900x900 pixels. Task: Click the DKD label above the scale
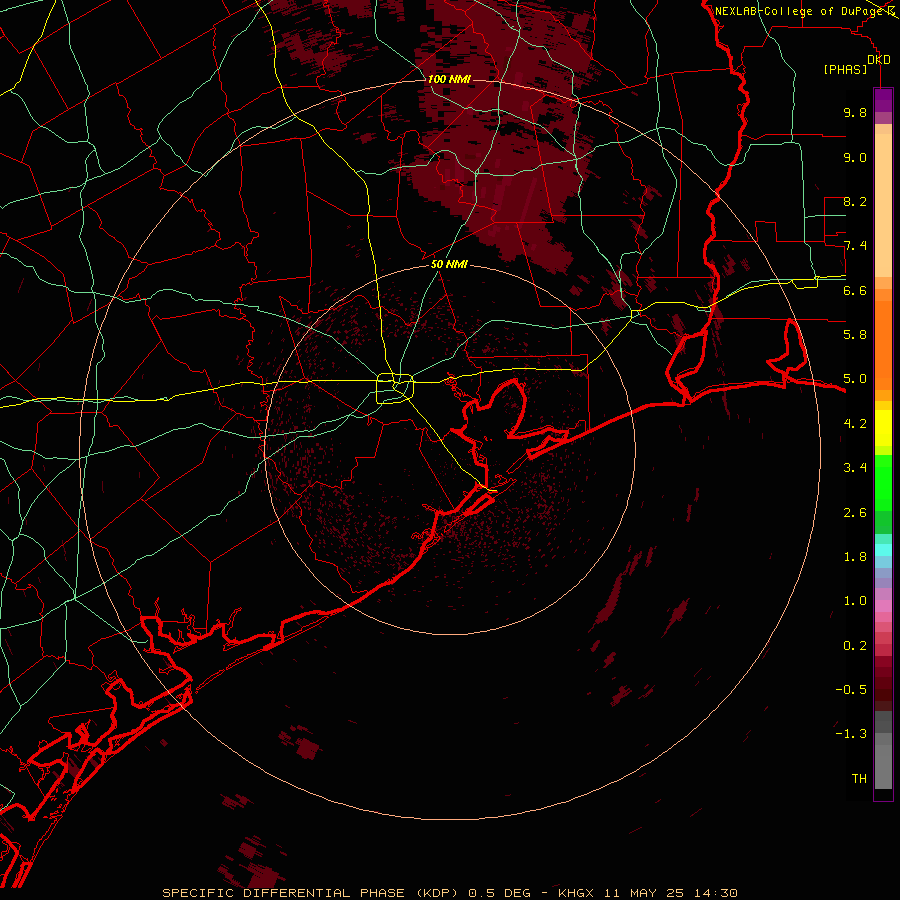click(879, 60)
